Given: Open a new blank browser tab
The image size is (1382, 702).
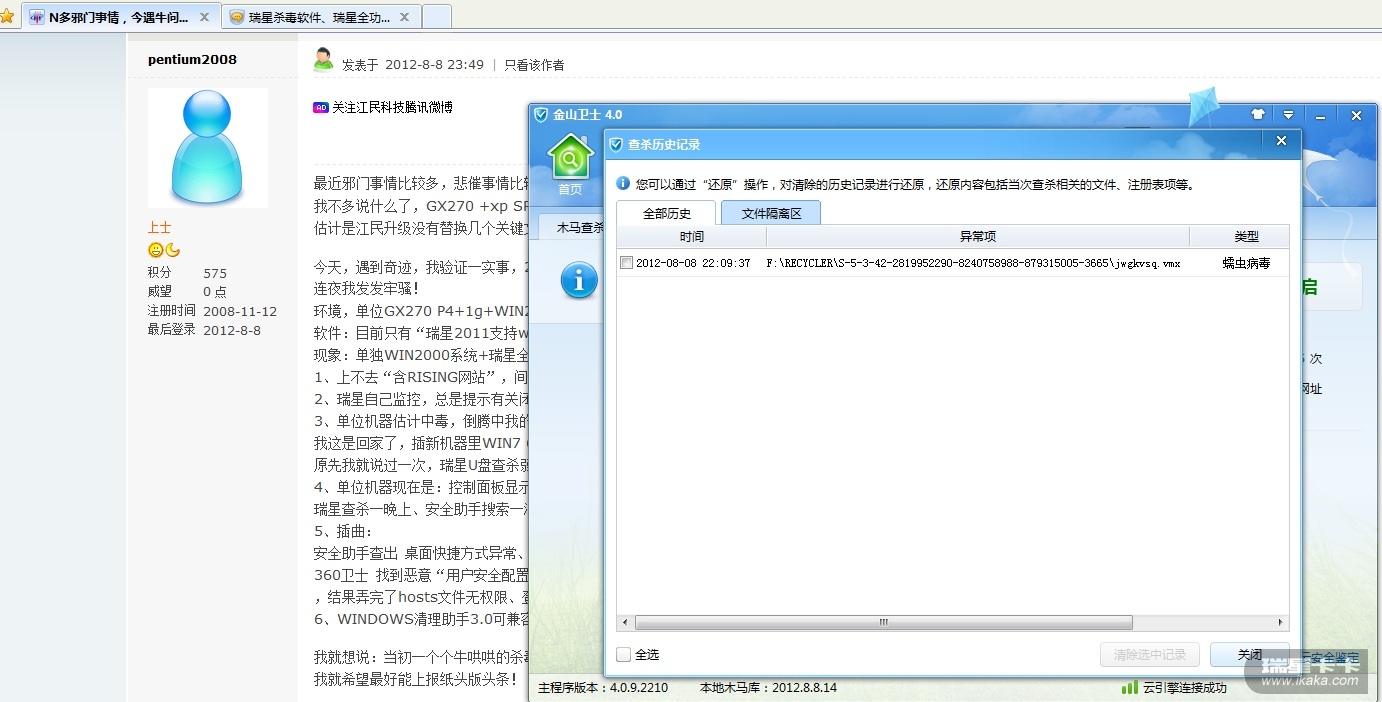Looking at the screenshot, I should [436, 17].
